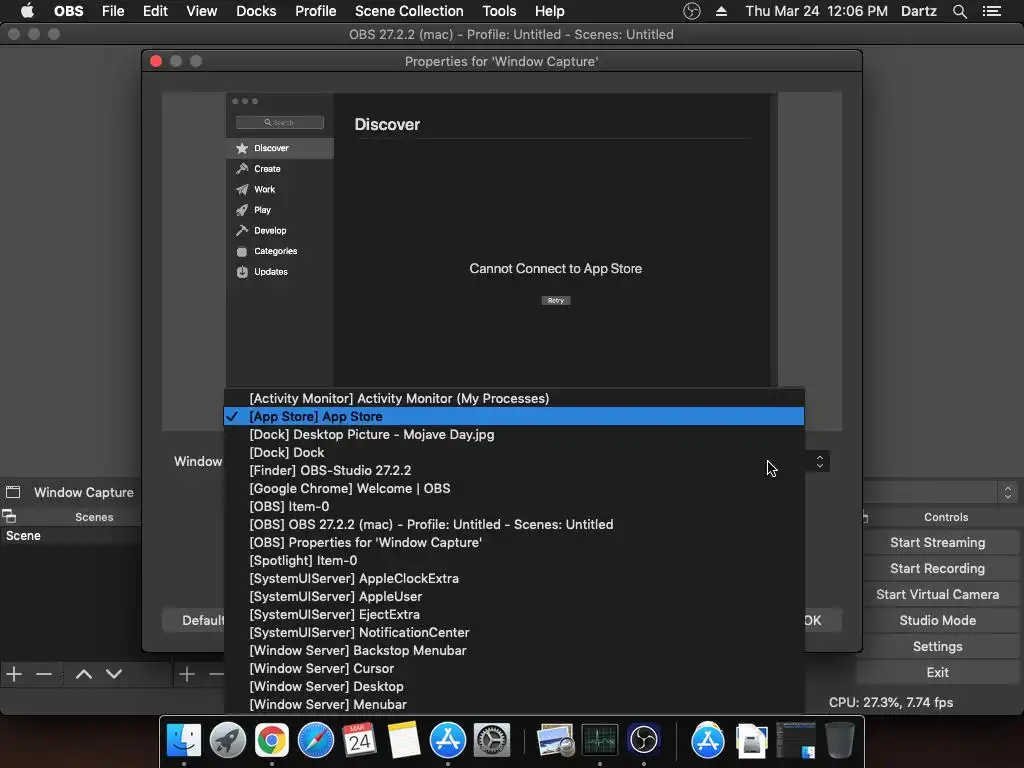The width and height of the screenshot is (1024, 768).
Task: Choose Desktop Picture - Mojave Day.jpg option
Action: (x=514, y=434)
